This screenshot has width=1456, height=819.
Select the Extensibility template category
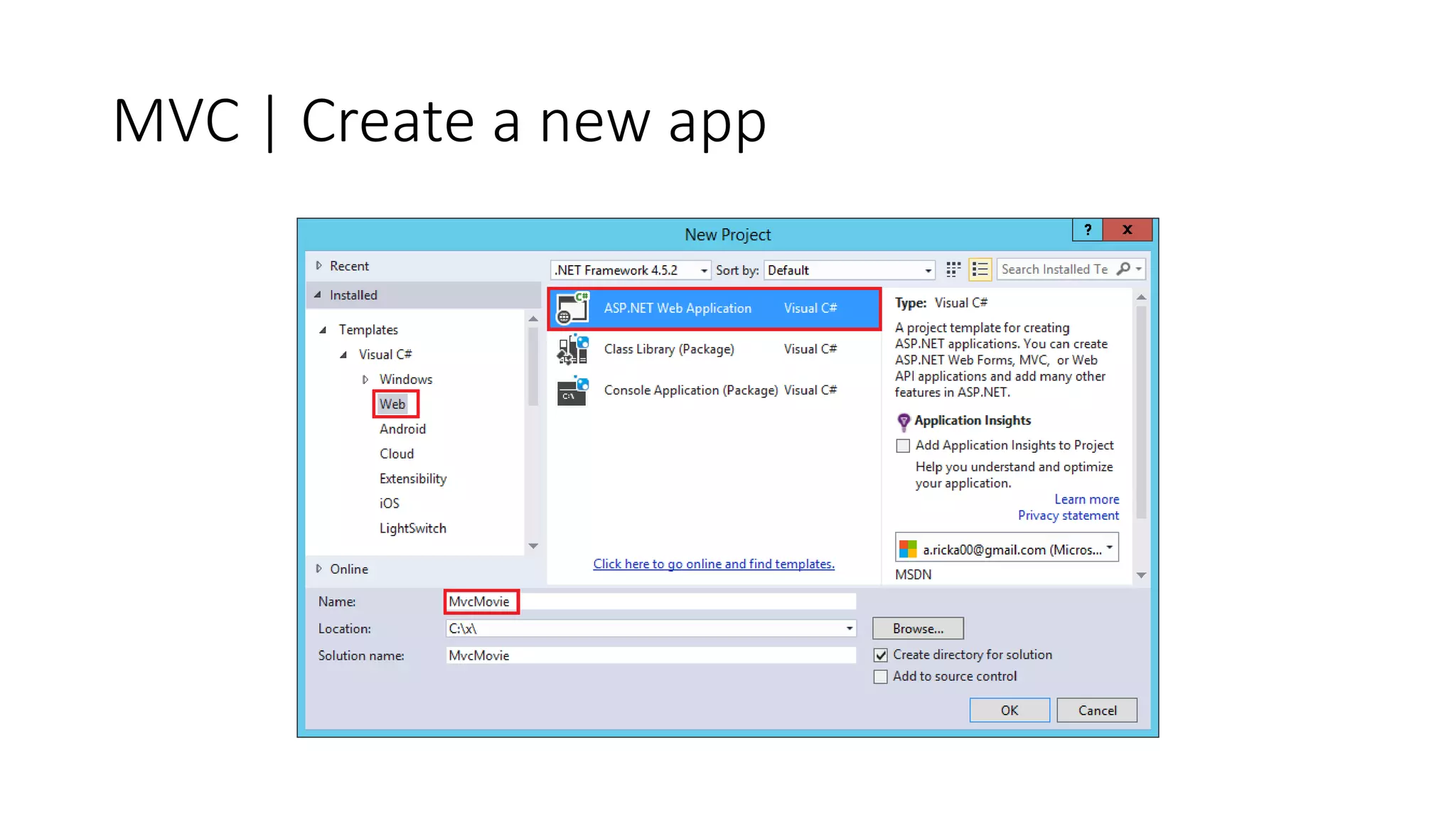click(413, 478)
